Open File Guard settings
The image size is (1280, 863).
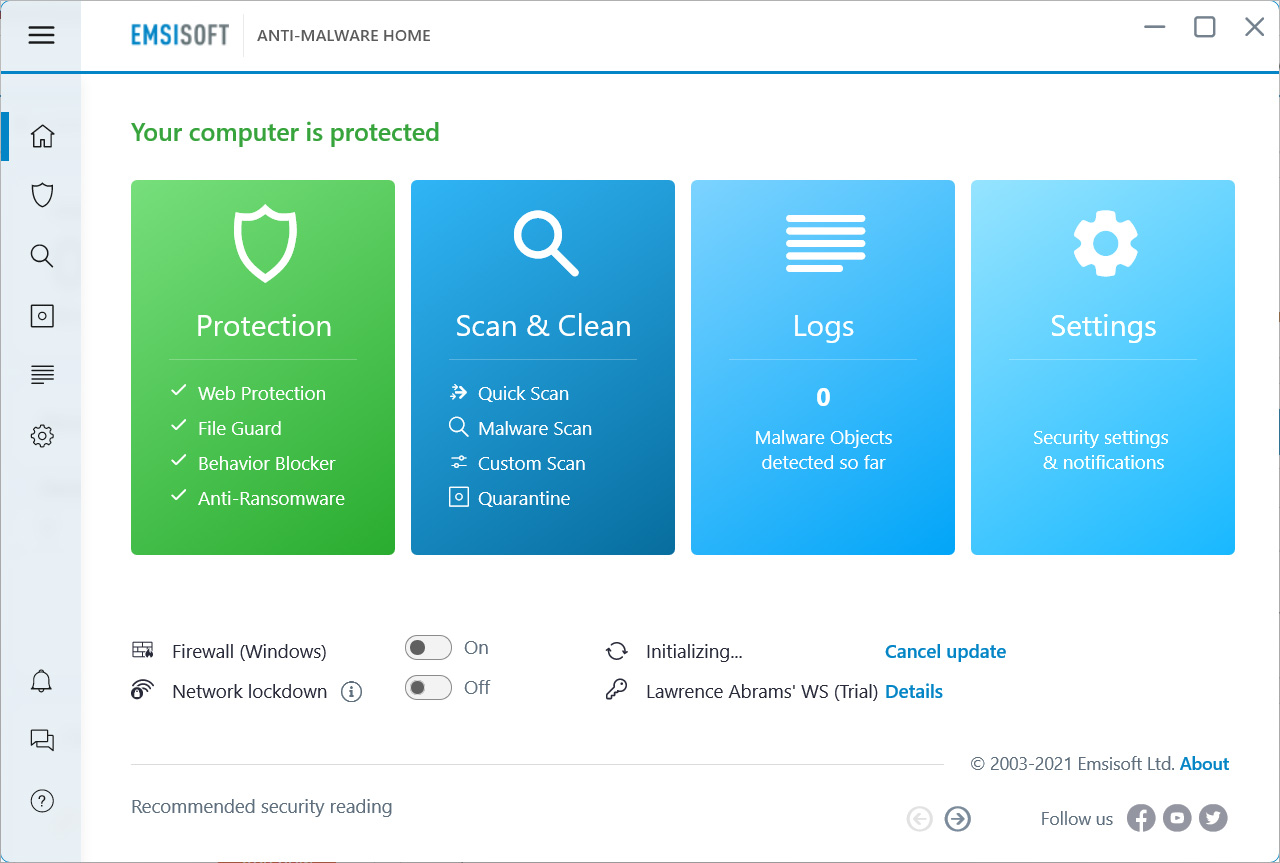[240, 428]
